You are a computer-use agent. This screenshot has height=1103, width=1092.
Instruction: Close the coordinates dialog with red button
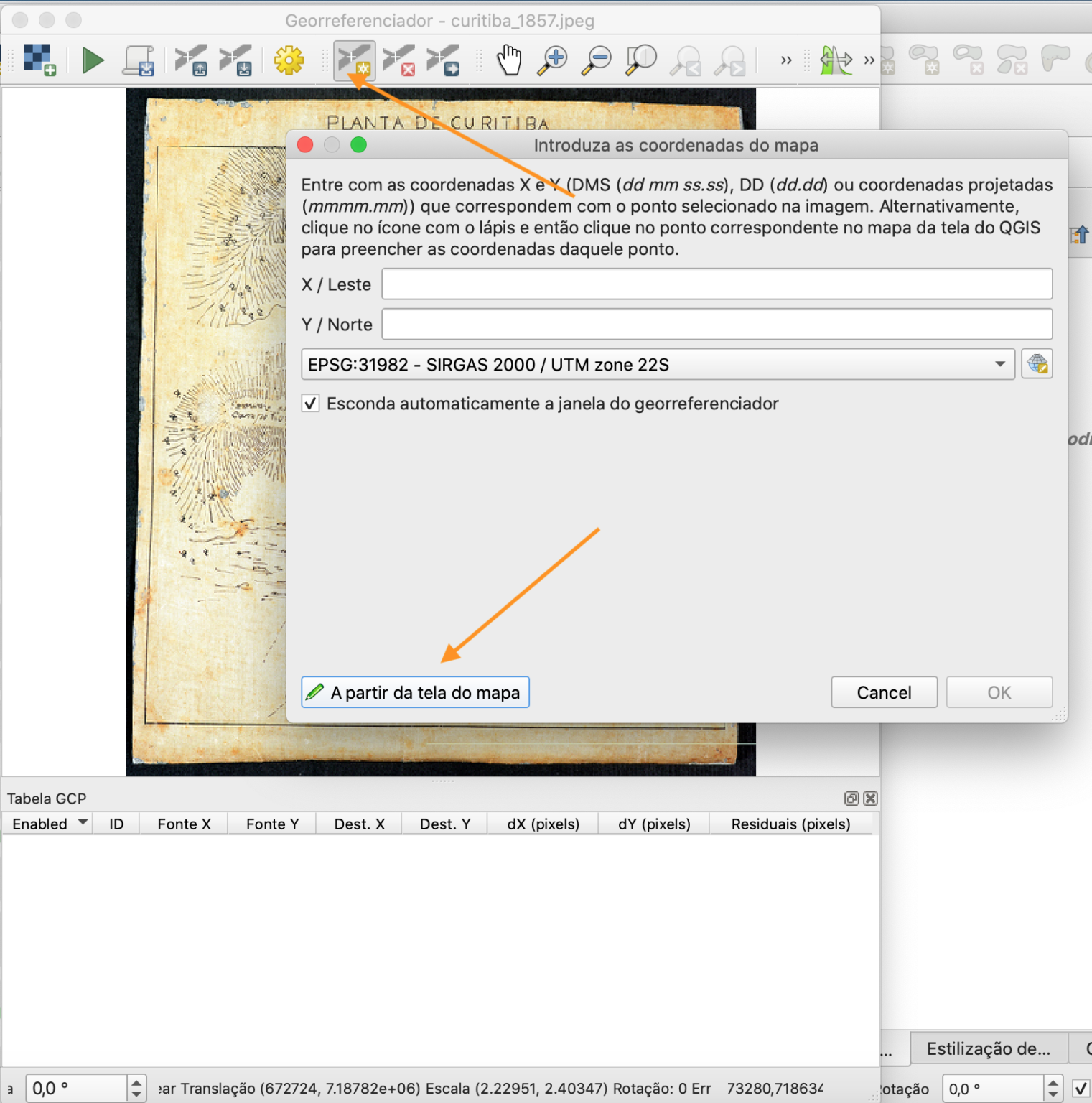tap(305, 145)
